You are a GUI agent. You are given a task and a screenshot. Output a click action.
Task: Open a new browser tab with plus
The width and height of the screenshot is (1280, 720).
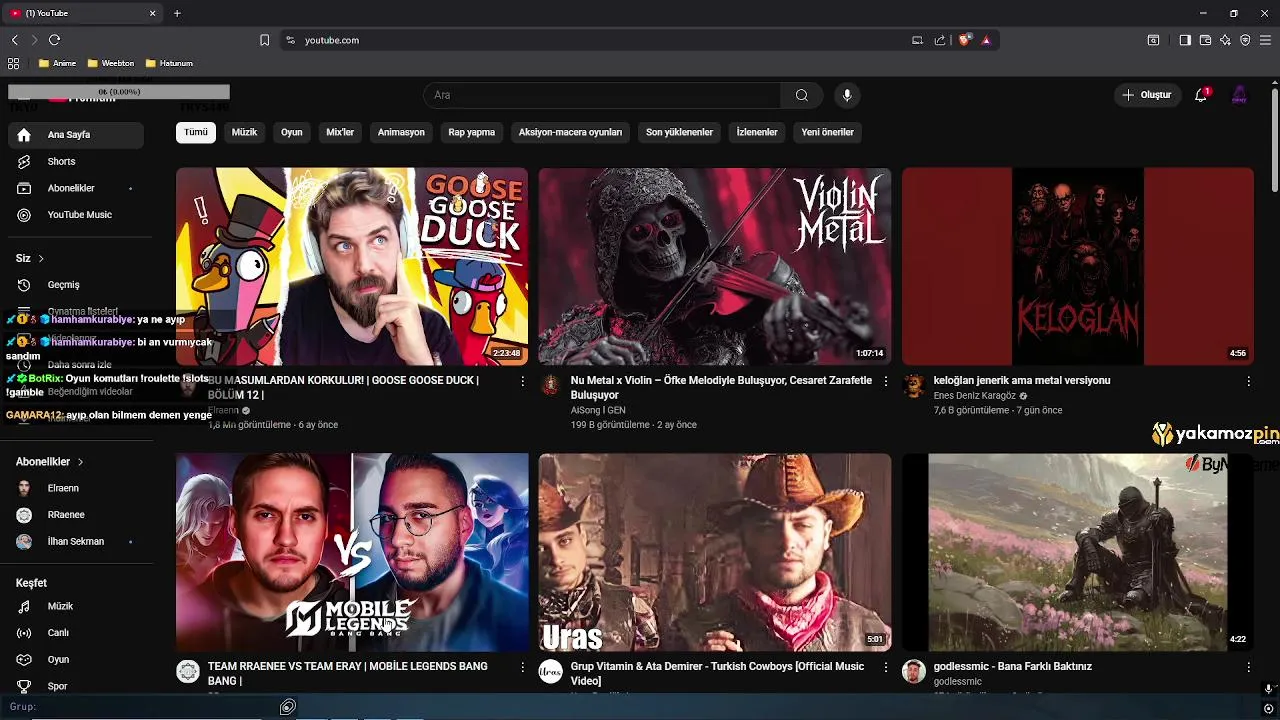point(177,13)
